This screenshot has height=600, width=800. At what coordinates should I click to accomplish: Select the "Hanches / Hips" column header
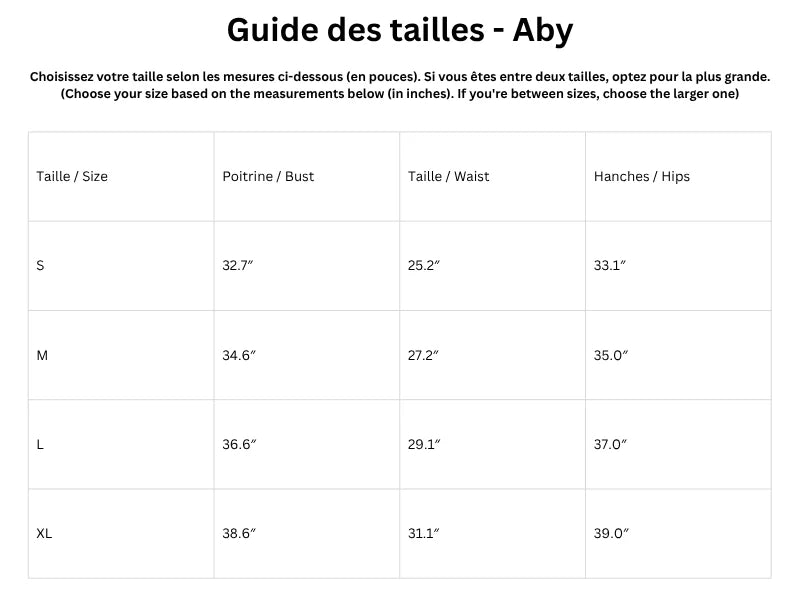[642, 177]
